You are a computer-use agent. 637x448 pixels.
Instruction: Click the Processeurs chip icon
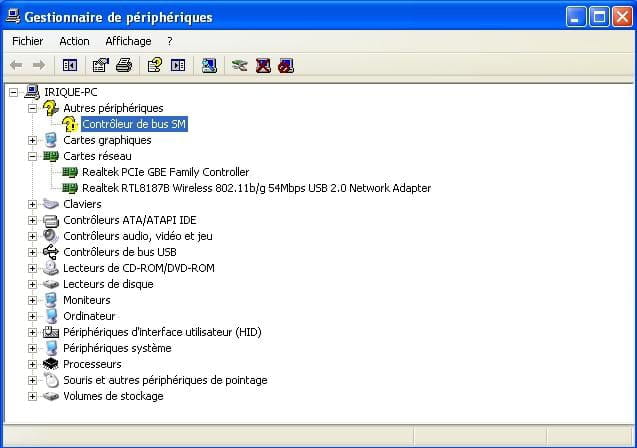[51, 364]
